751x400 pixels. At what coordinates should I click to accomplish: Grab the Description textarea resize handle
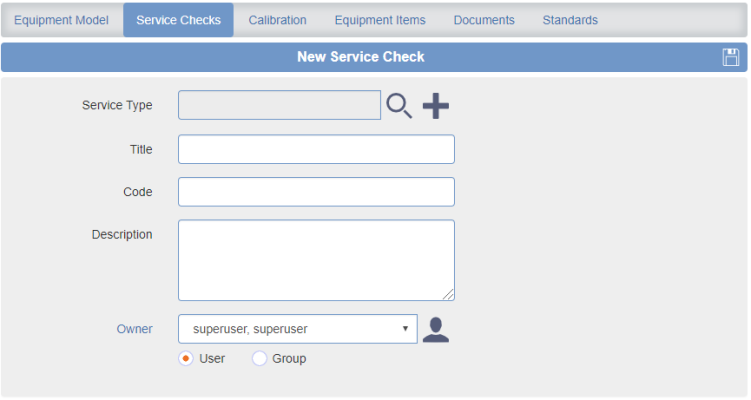[x=448, y=295]
